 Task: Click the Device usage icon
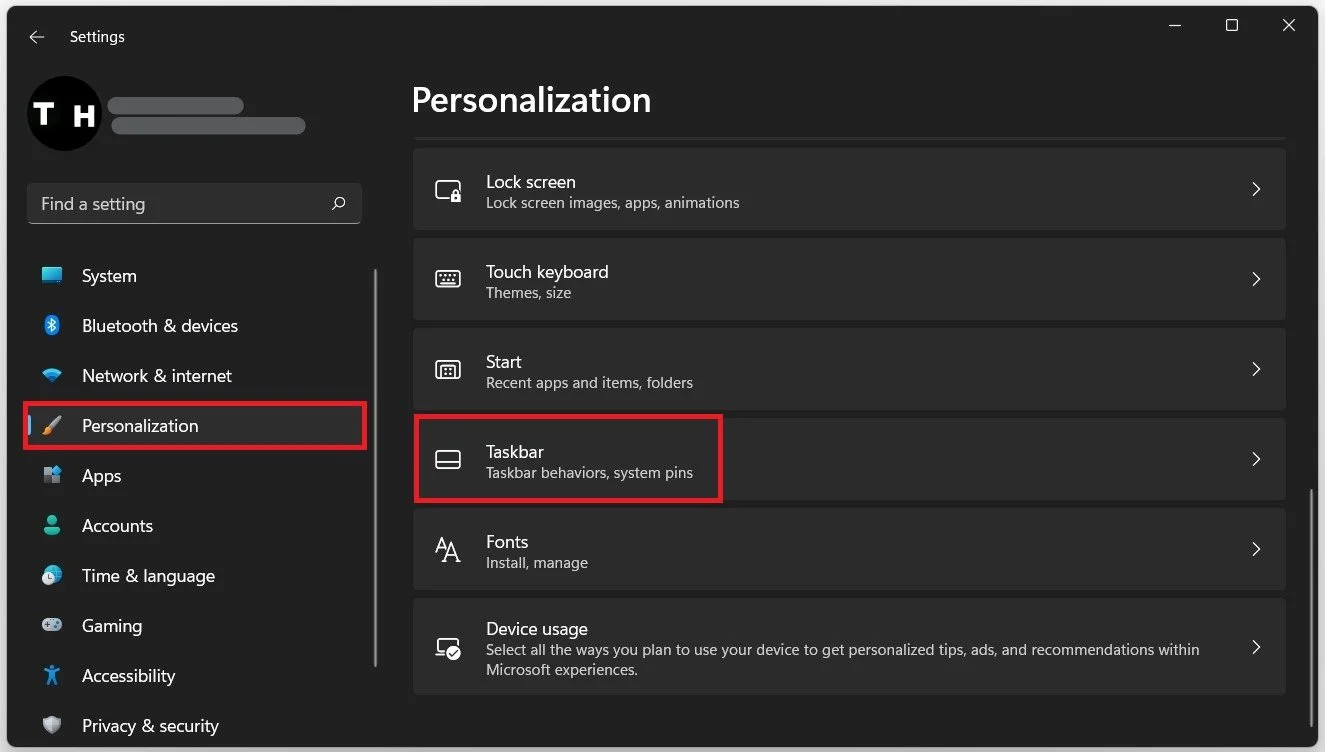tap(448, 648)
